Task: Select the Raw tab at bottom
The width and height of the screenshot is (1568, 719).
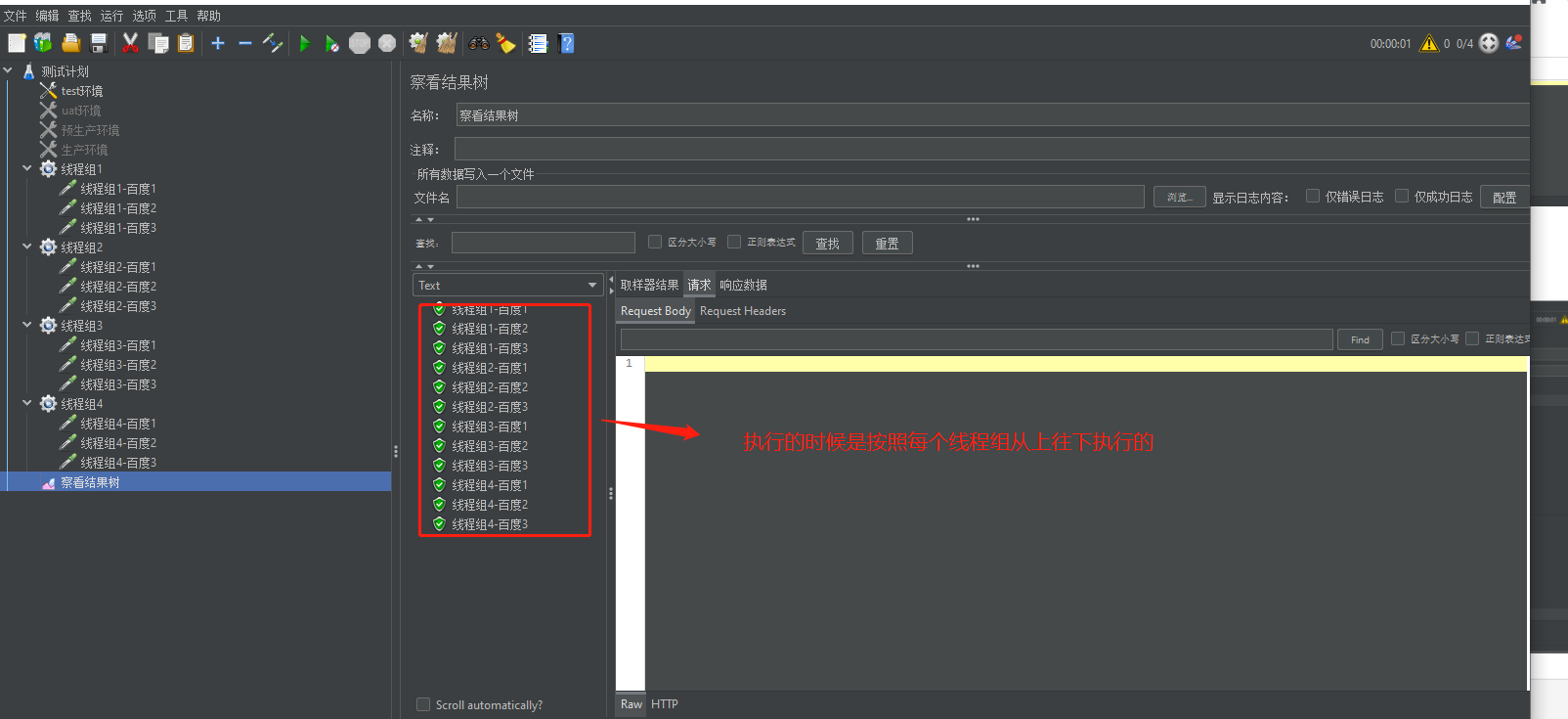Action: click(632, 704)
